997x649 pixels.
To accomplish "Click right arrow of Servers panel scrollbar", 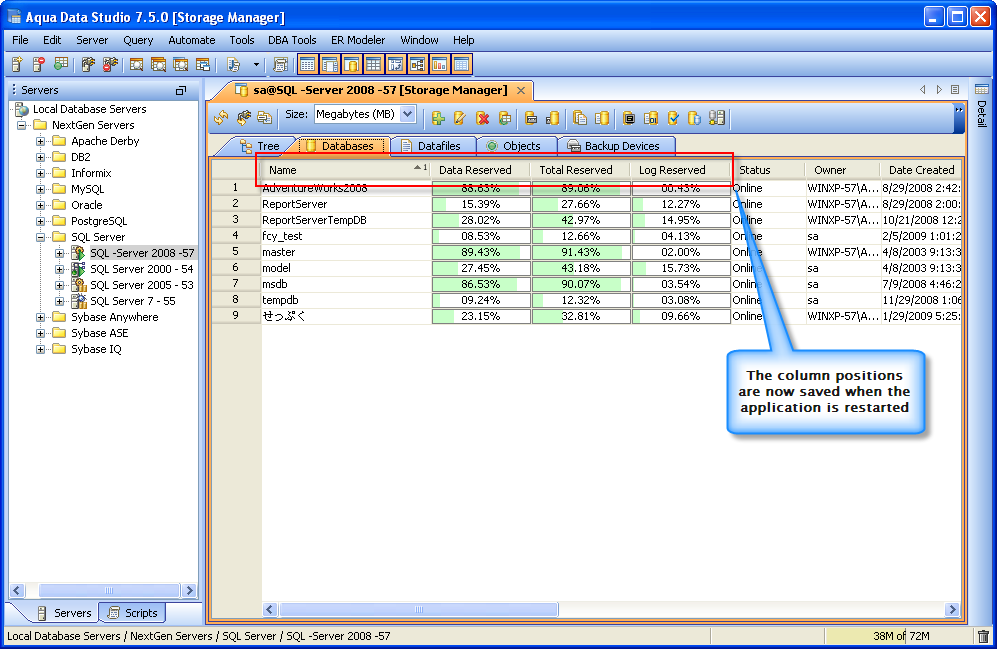I will (x=189, y=591).
